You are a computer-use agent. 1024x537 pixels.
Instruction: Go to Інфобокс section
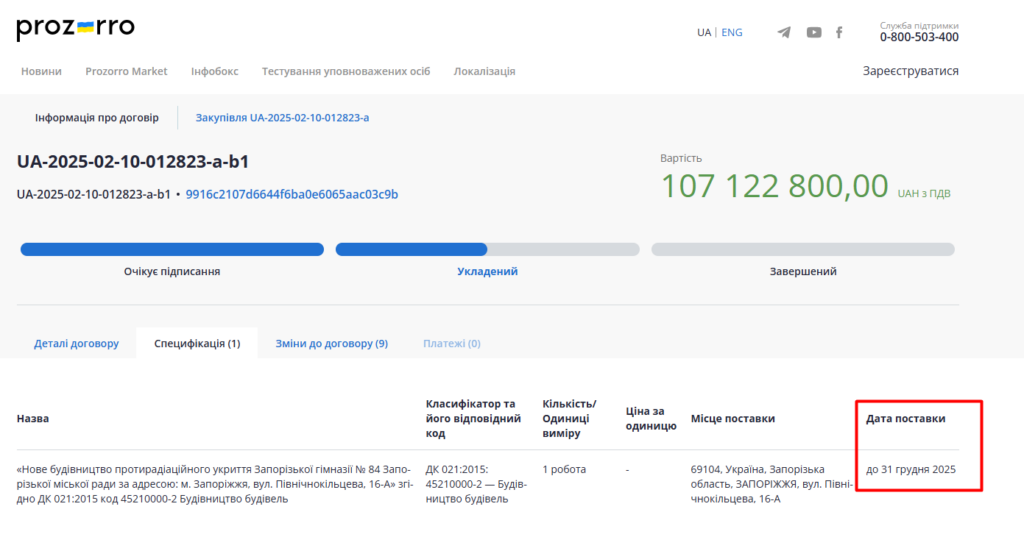pos(214,71)
